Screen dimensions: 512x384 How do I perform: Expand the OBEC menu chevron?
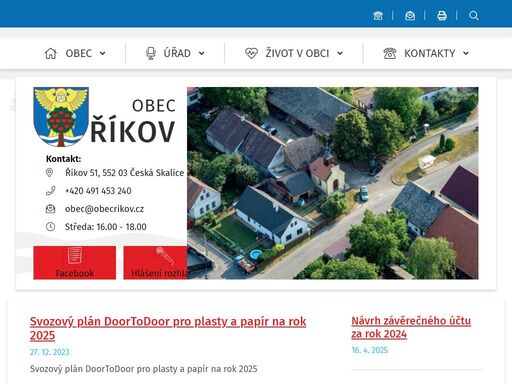(x=103, y=53)
